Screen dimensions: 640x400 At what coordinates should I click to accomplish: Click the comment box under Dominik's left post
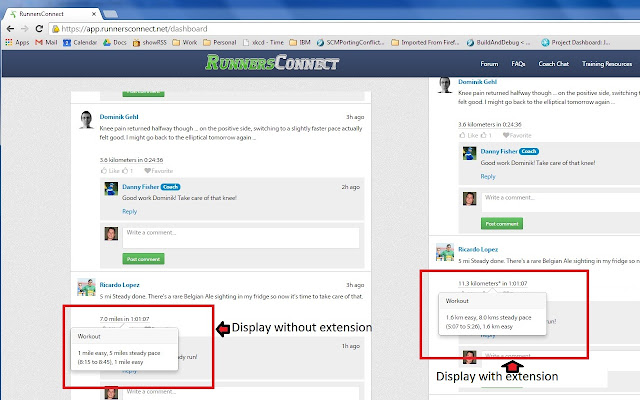pyautogui.click(x=241, y=238)
